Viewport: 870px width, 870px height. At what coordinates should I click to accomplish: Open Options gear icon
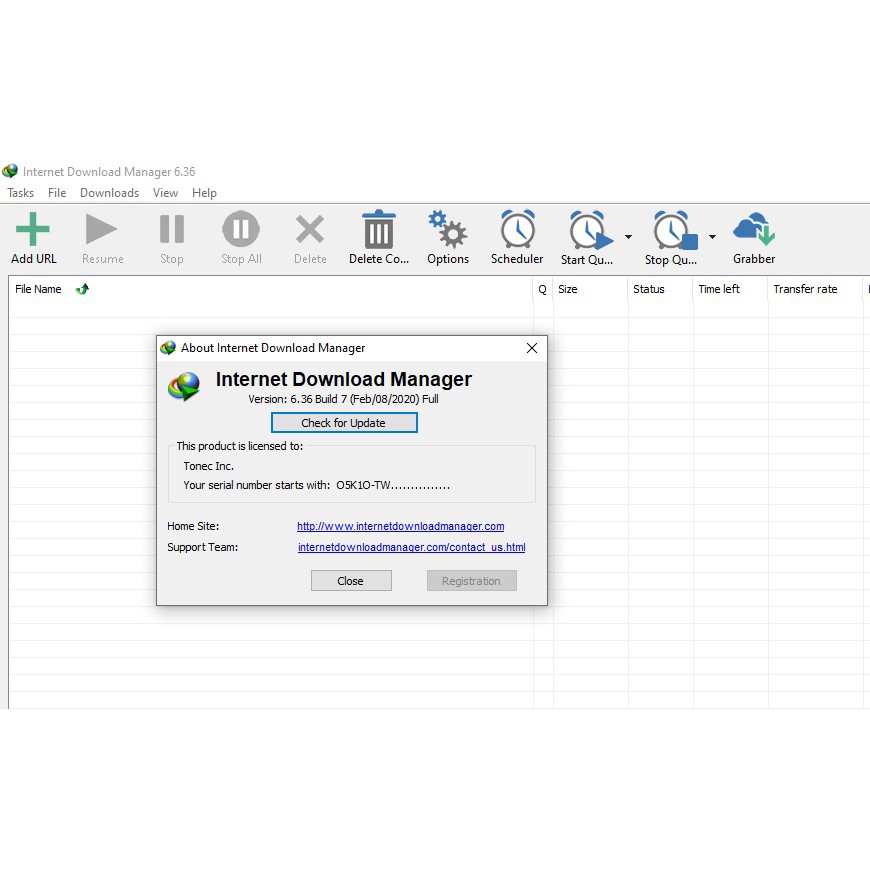447,230
